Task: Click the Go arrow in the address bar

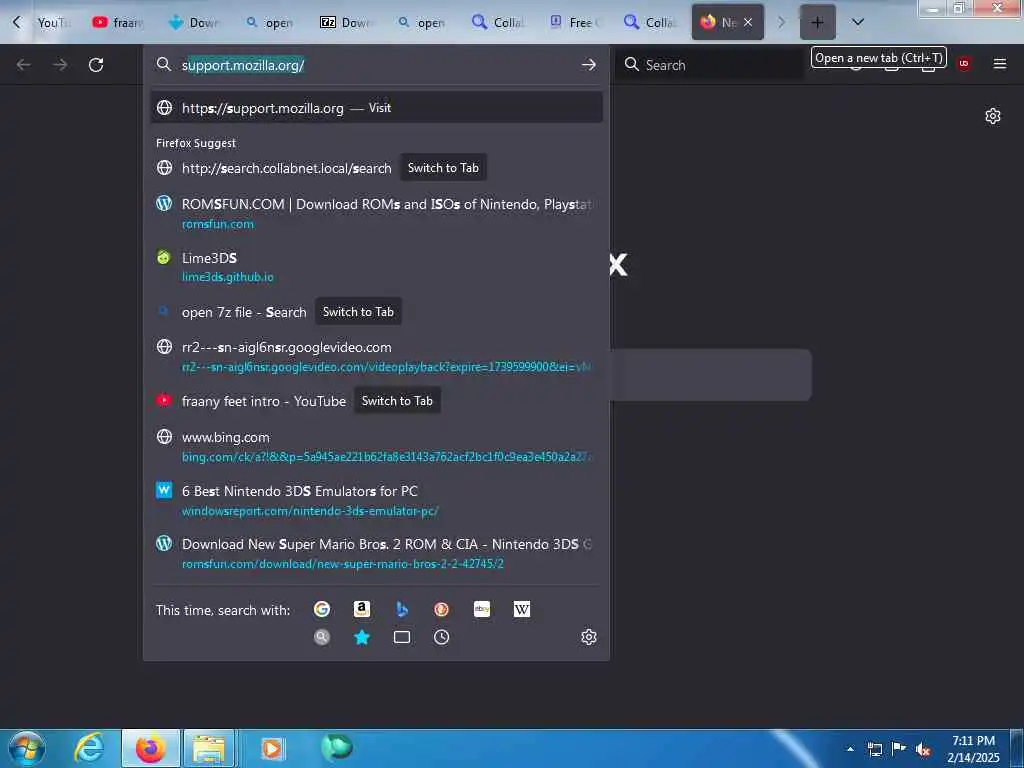Action: pyautogui.click(x=588, y=65)
